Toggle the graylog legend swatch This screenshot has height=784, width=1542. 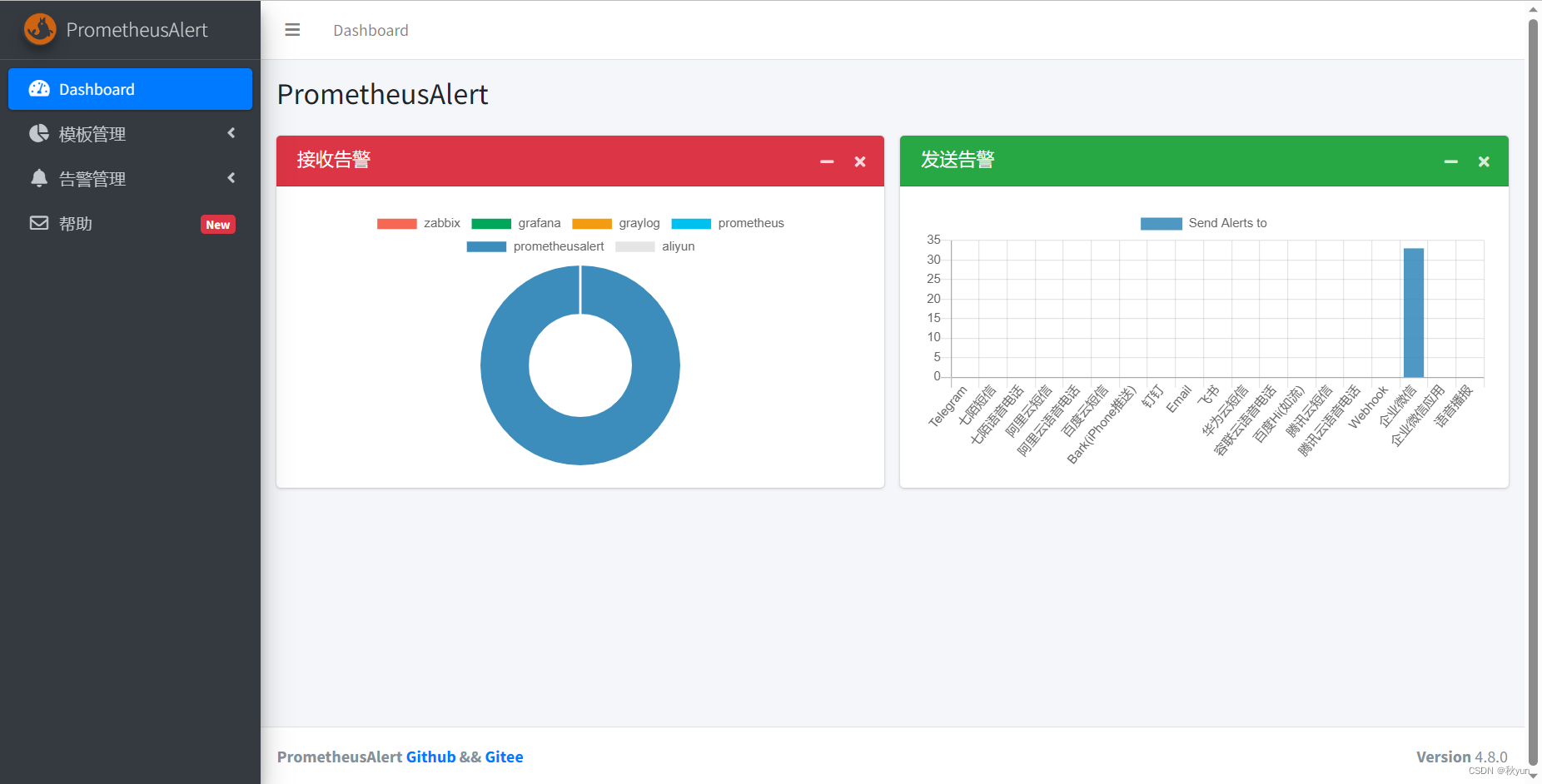click(x=592, y=223)
